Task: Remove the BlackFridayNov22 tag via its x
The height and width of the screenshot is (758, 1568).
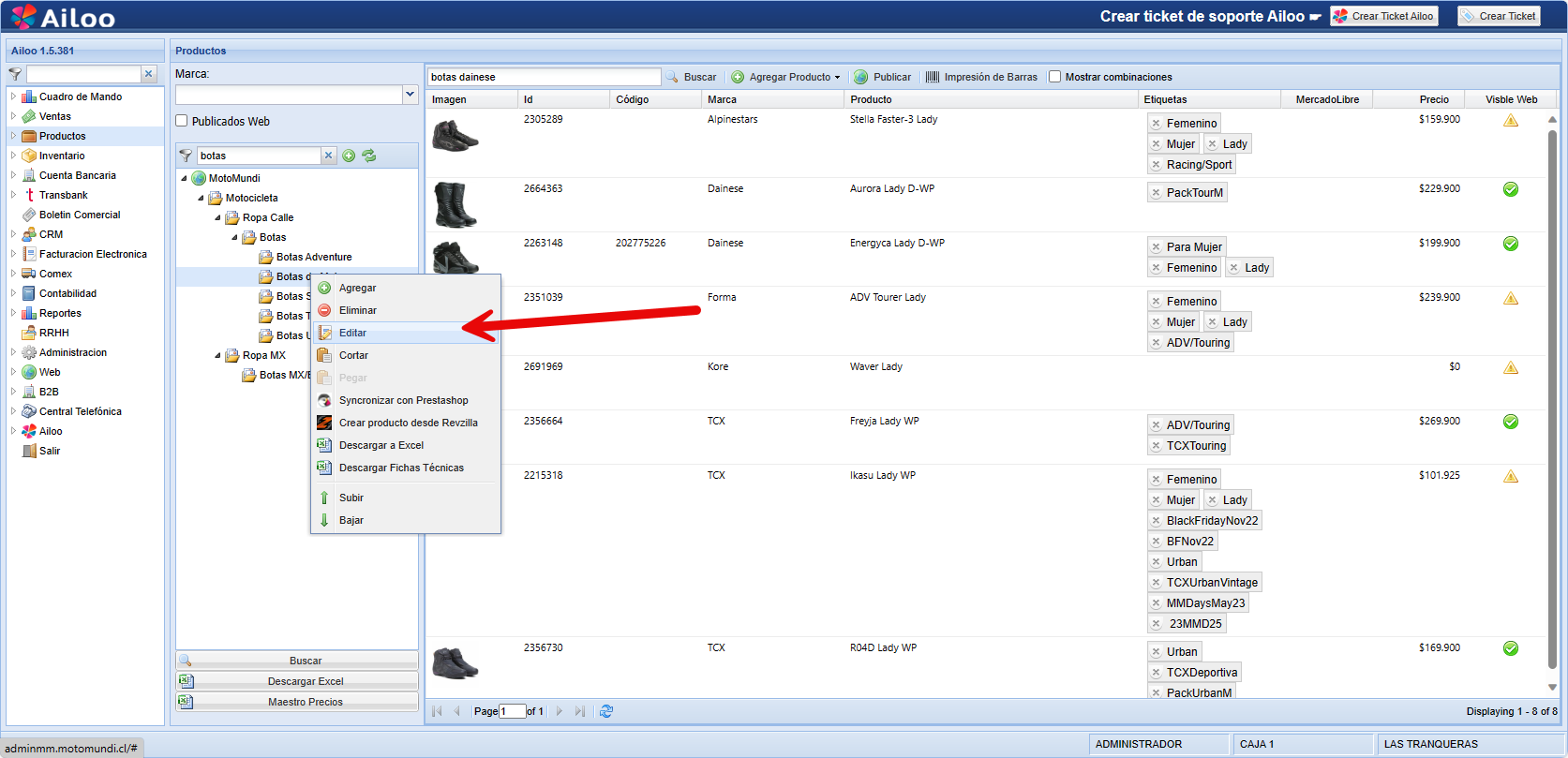Action: point(1157,521)
